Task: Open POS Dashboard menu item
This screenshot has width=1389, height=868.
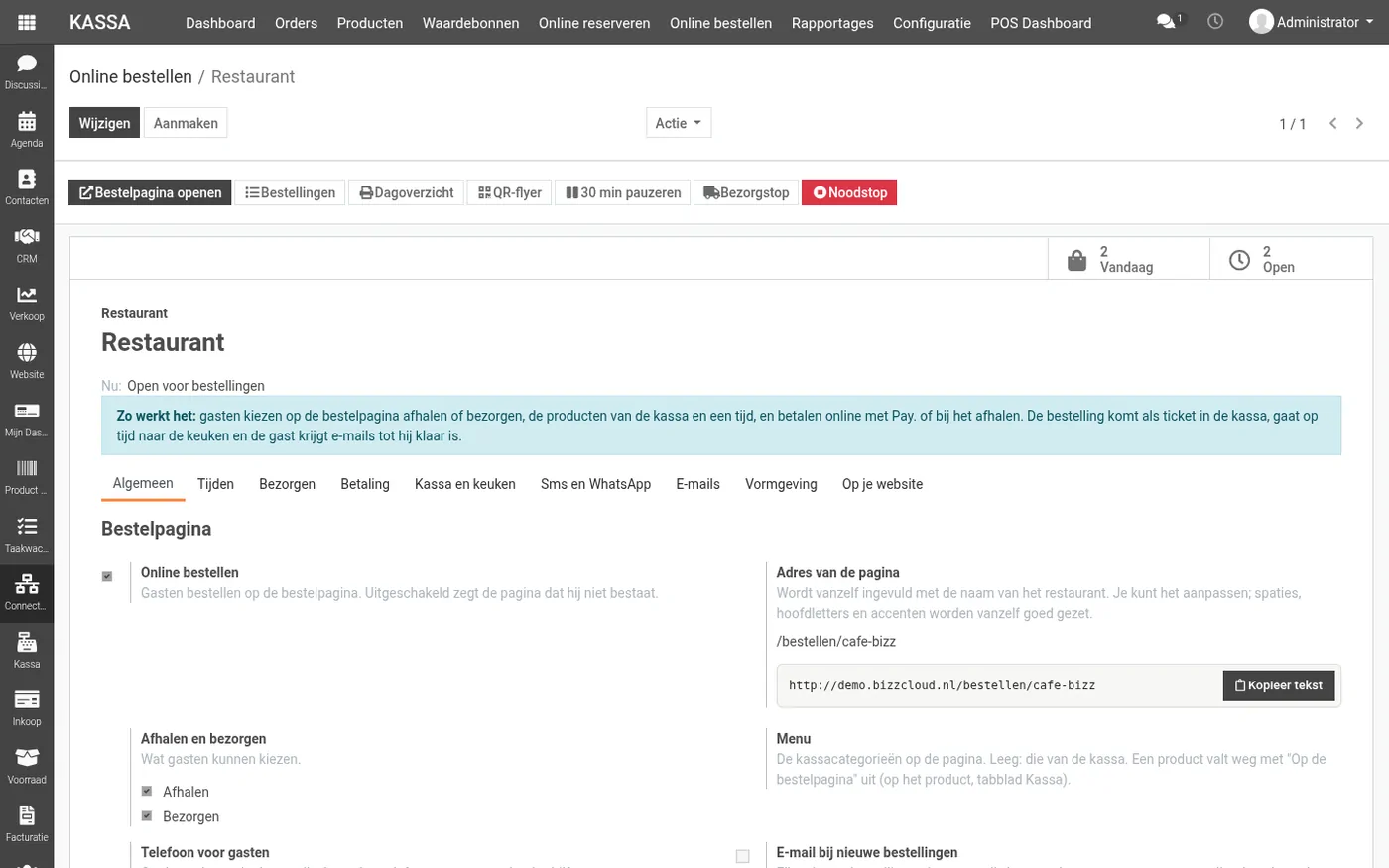Action: coord(1041,22)
